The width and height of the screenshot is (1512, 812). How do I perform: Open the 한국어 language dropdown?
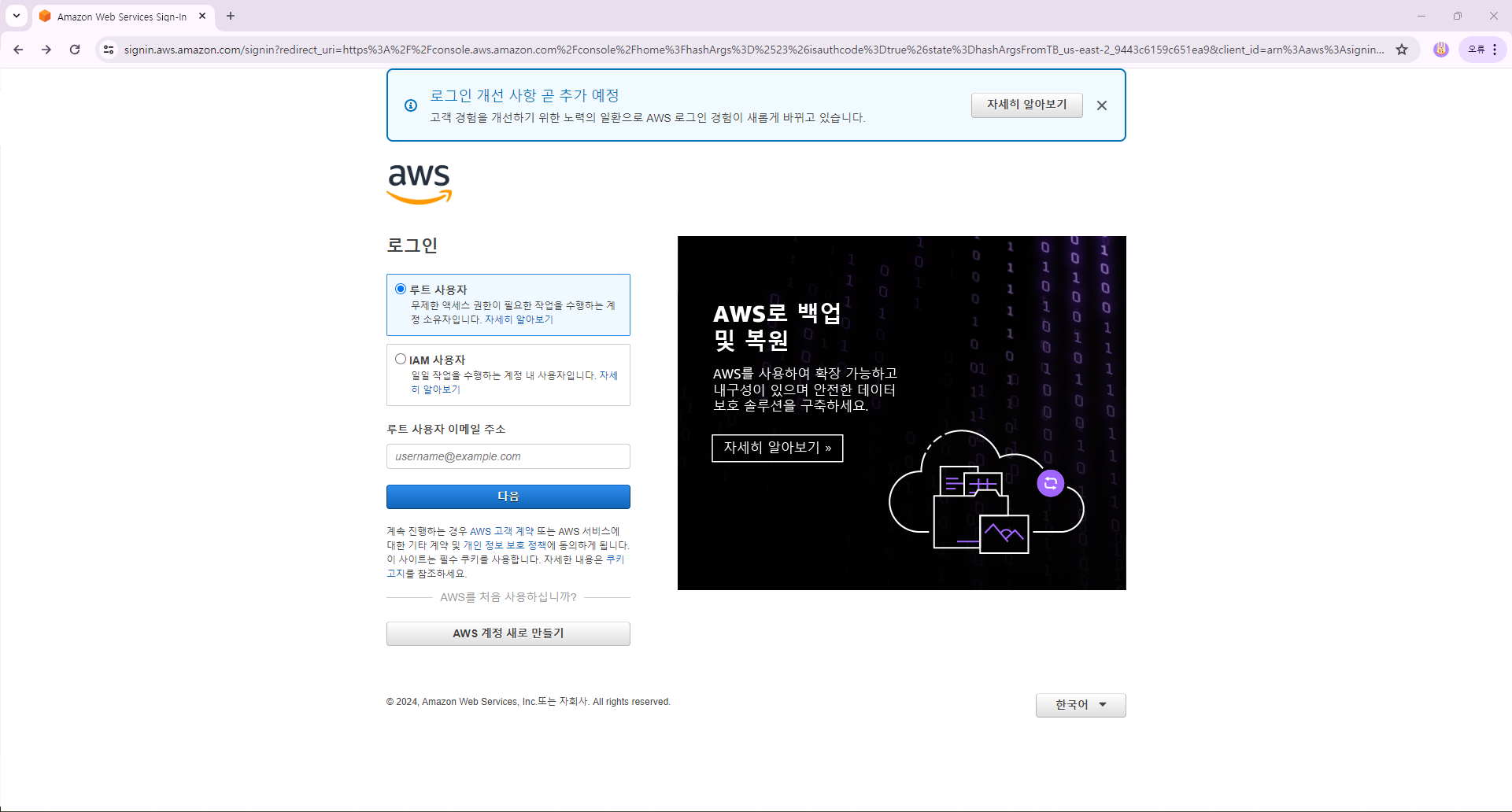(x=1081, y=705)
